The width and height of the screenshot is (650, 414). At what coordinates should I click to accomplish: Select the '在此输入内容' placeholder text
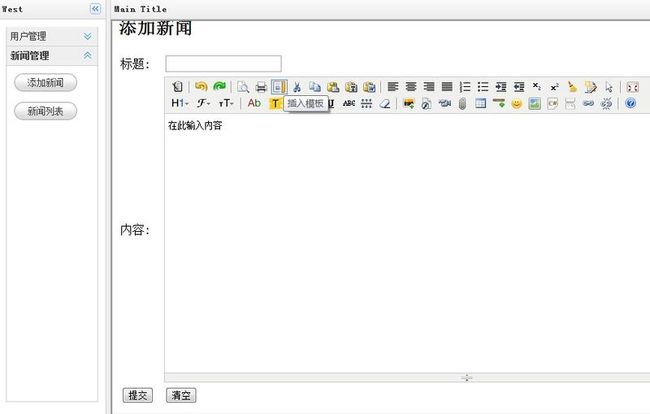coord(195,126)
